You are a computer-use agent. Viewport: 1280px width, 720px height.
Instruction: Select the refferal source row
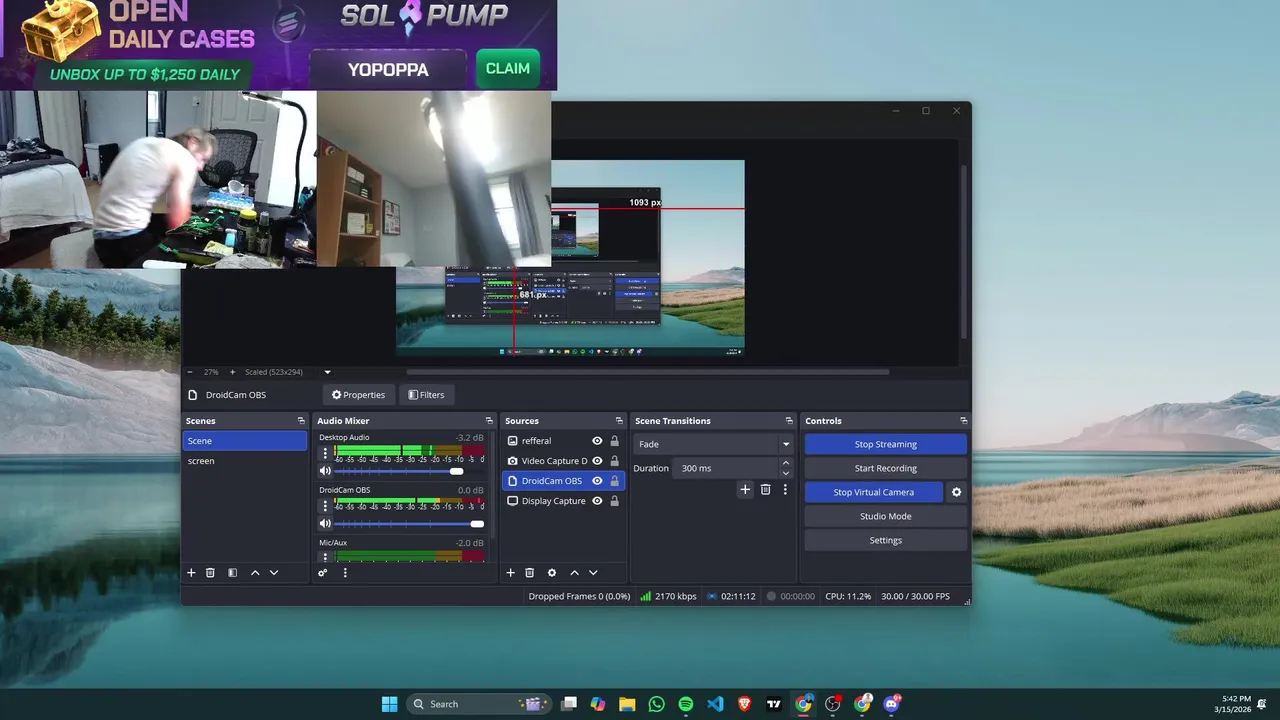(563, 441)
